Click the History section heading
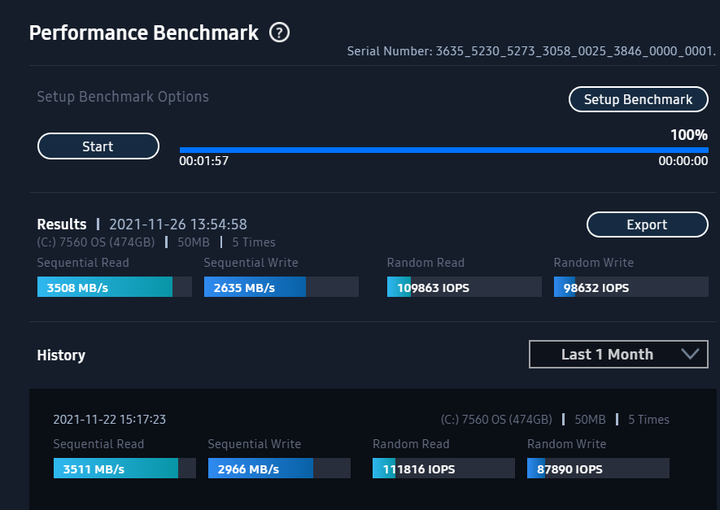The image size is (720, 510). 61,355
